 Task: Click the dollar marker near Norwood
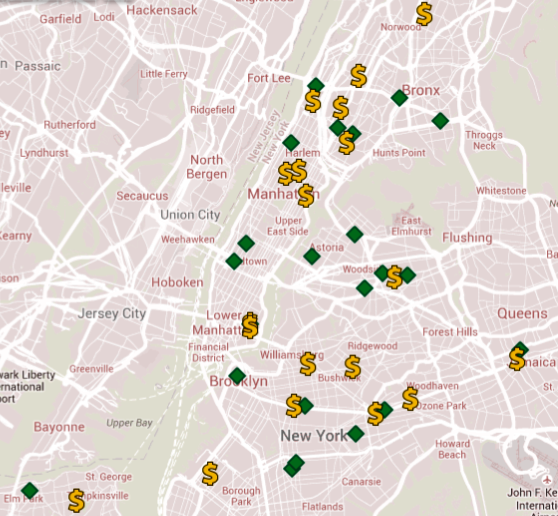pyautogui.click(x=424, y=14)
